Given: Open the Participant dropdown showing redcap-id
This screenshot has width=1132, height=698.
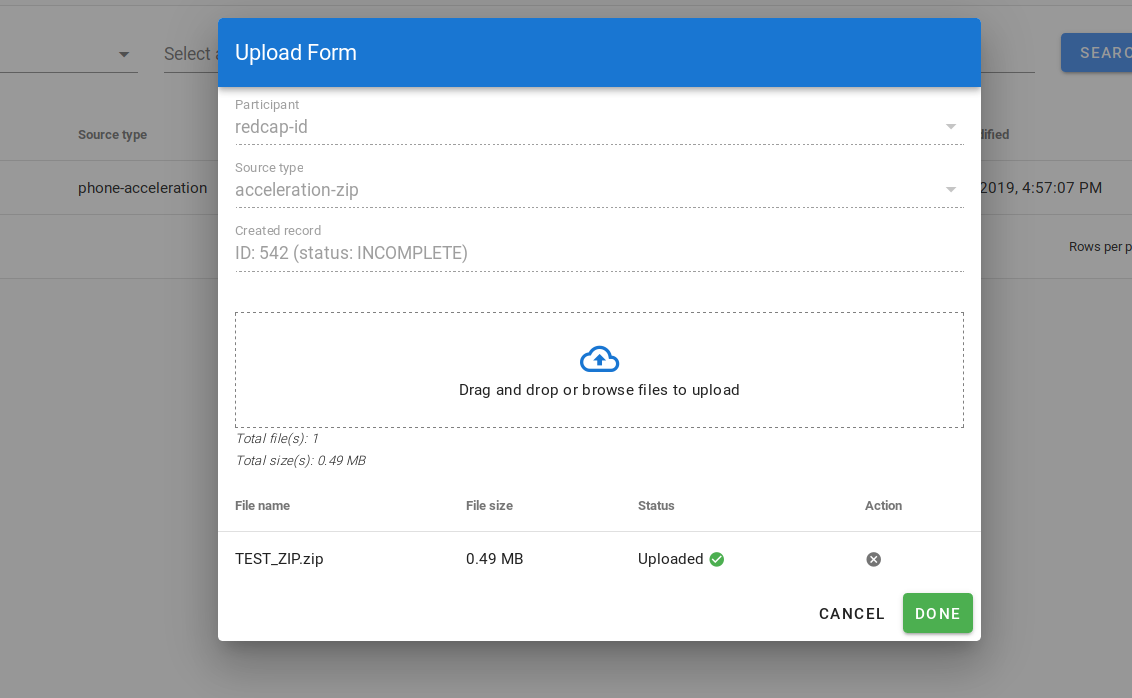Looking at the screenshot, I should (x=949, y=126).
